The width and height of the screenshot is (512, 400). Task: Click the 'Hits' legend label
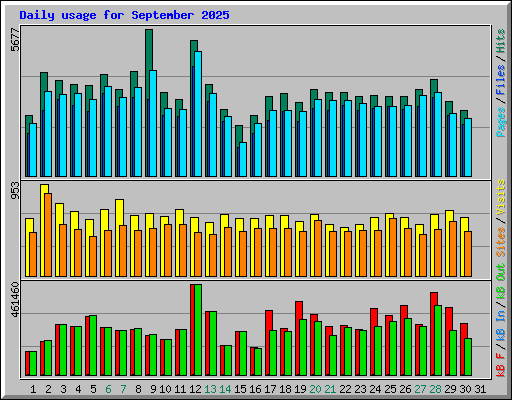pos(501,41)
